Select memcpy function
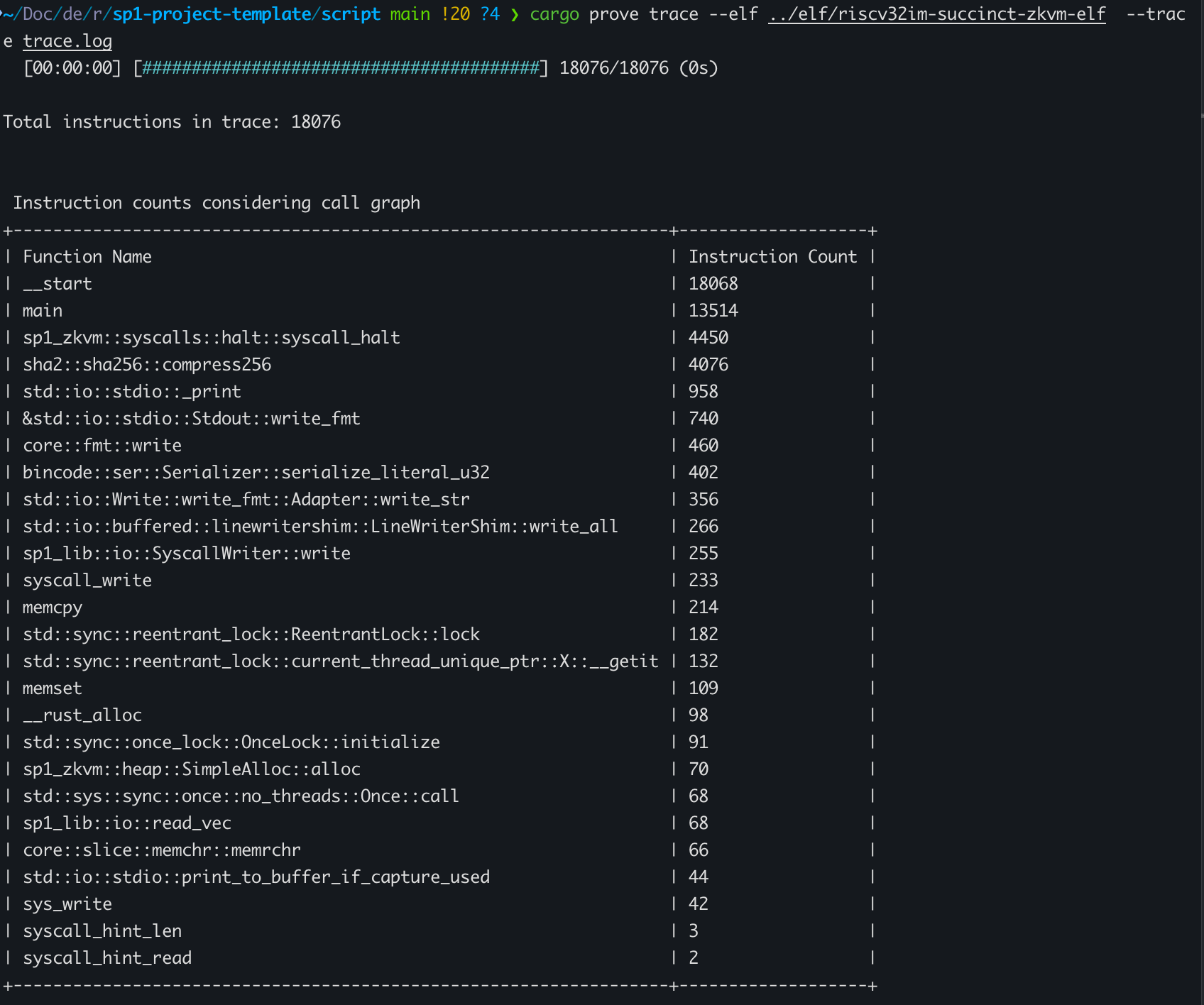 [53, 608]
